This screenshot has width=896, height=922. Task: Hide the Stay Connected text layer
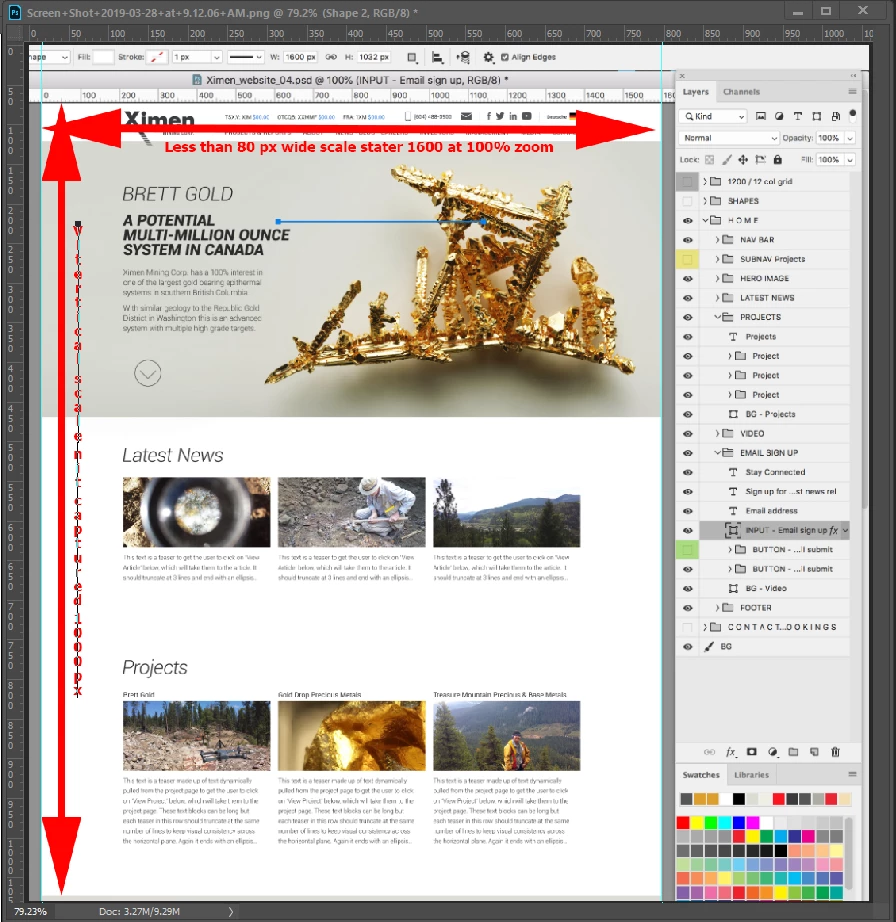(687, 472)
